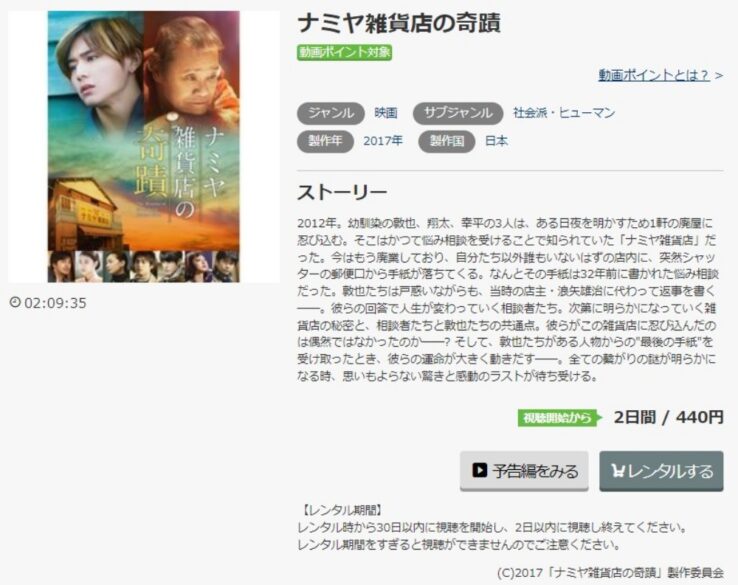Open the 動画ポイントとは？ link

(x=654, y=75)
